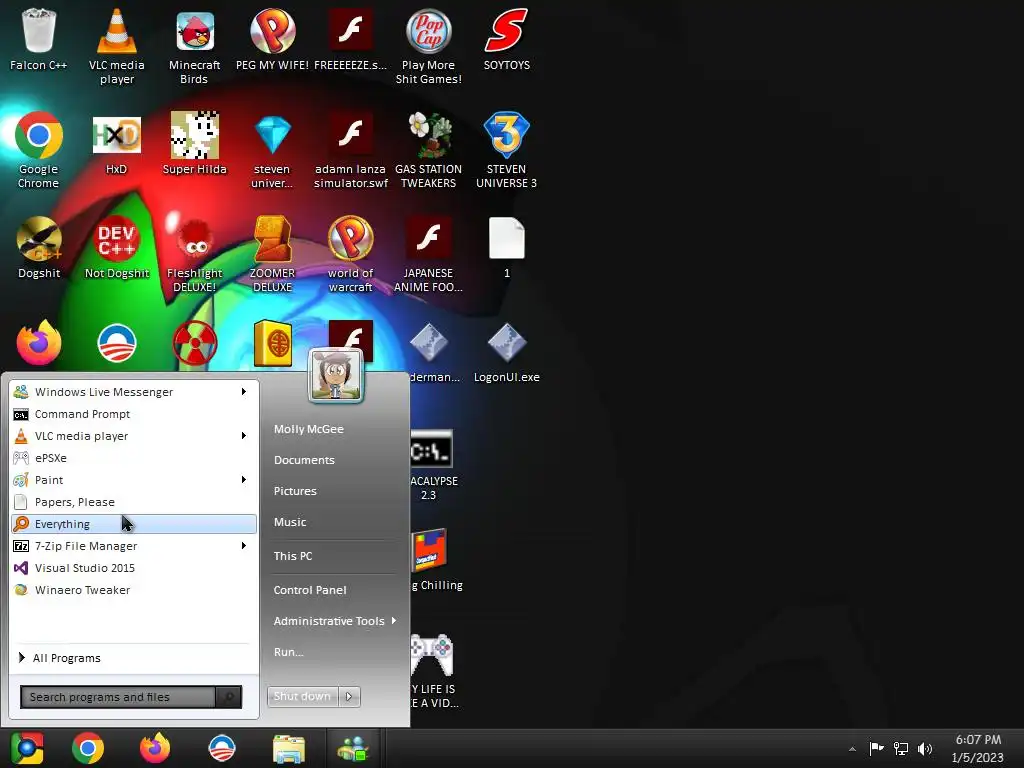
Task: Open Documents from start menu
Action: [304, 460]
